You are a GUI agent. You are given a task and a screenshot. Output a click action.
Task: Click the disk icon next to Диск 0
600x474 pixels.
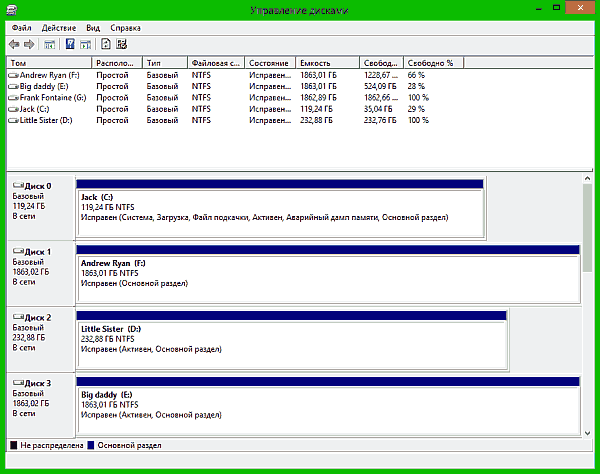(17, 186)
